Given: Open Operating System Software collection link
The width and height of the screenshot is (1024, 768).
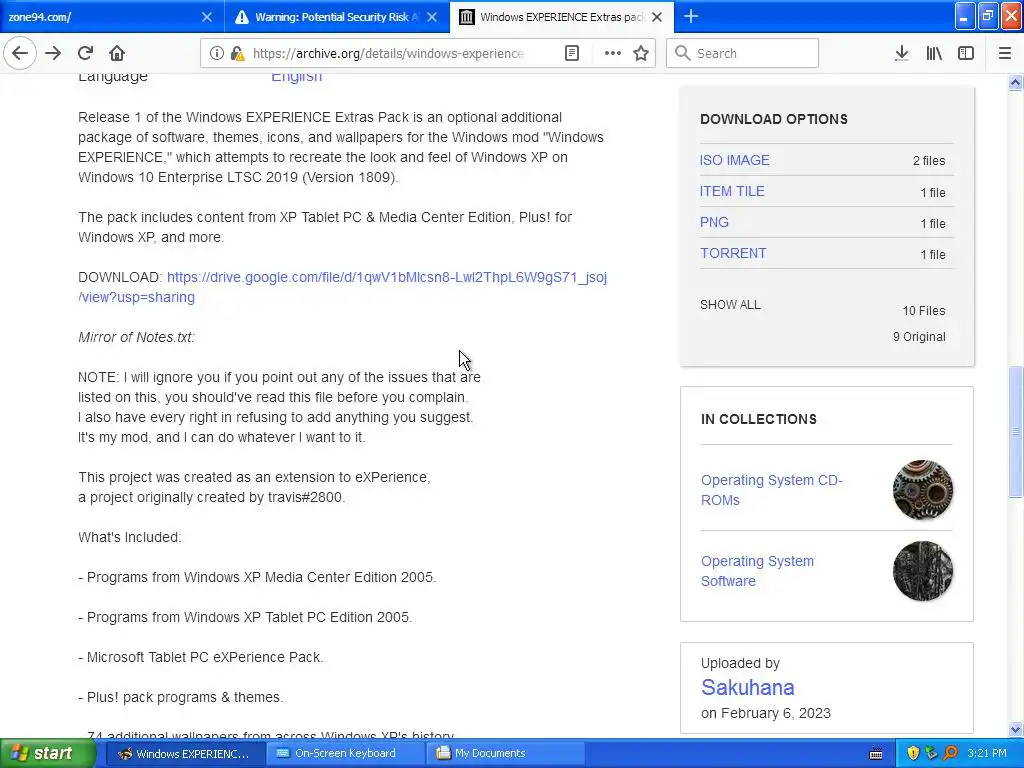Looking at the screenshot, I should [757, 571].
